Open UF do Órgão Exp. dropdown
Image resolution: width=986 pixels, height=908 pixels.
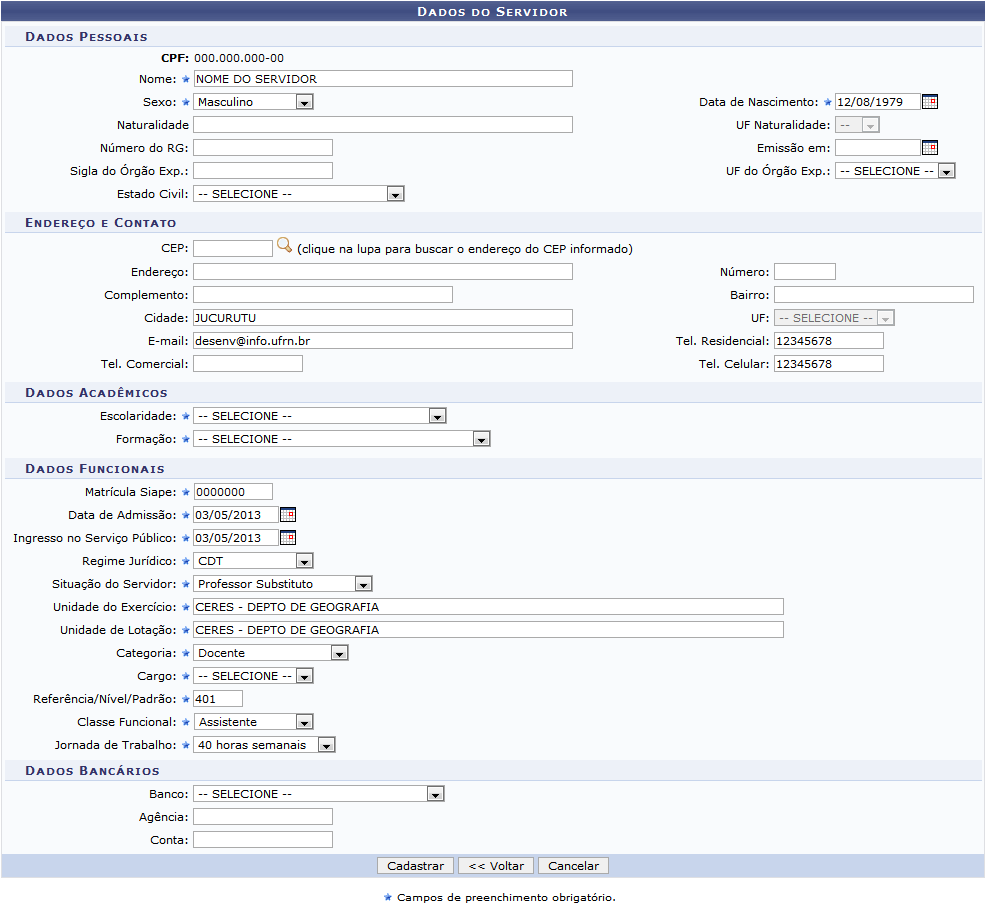[x=894, y=171]
